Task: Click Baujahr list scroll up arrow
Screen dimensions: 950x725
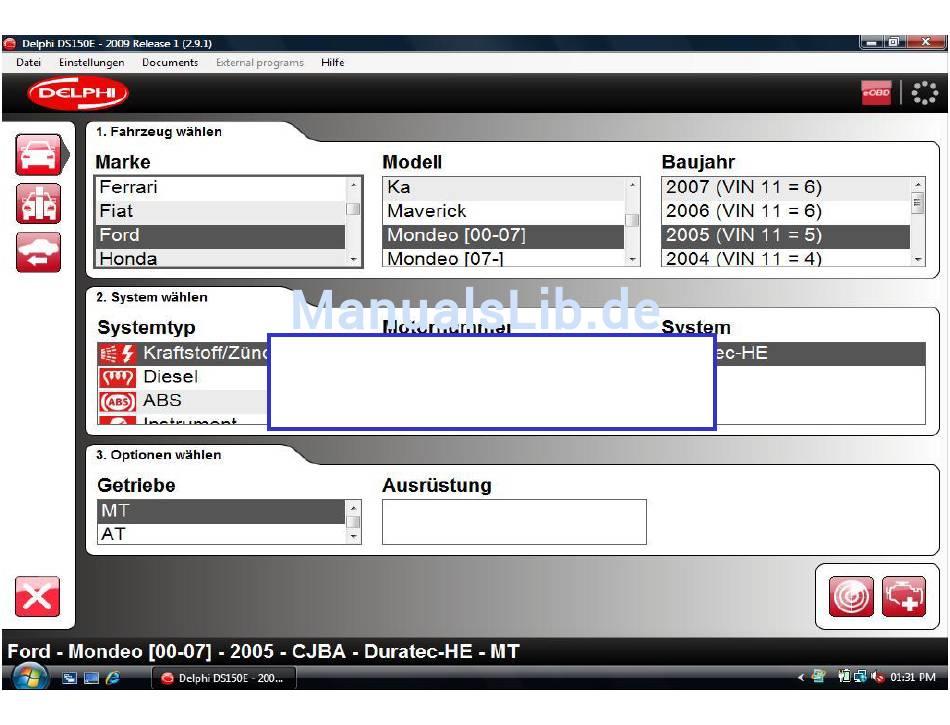Action: pyautogui.click(x=918, y=184)
